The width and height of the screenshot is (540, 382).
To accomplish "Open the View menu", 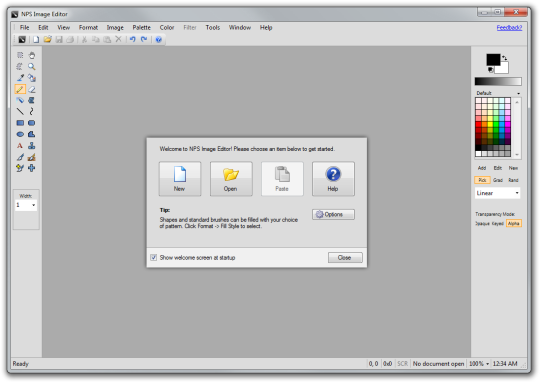I will click(63, 28).
